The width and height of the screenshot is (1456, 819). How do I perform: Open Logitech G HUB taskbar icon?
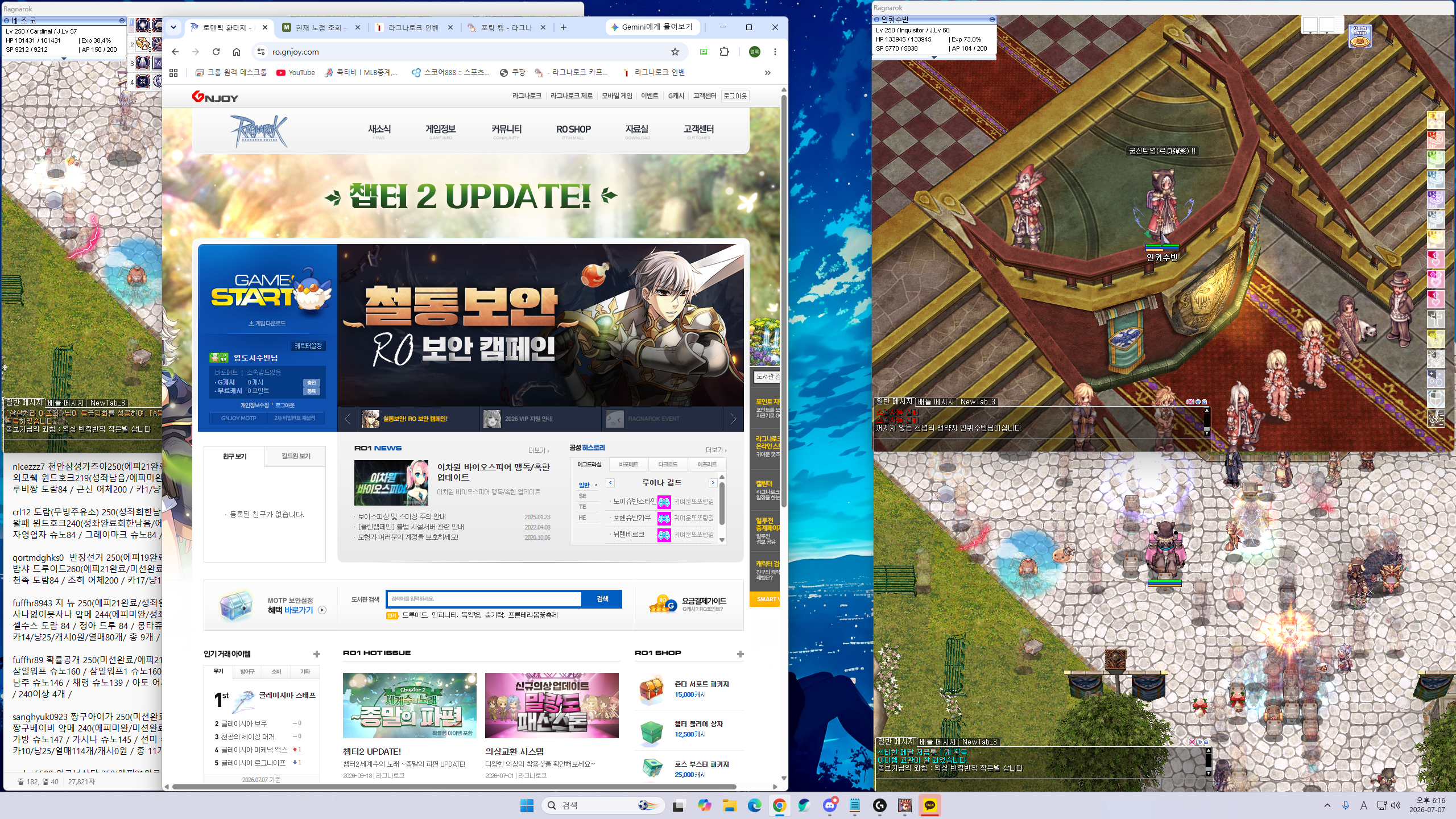880,805
